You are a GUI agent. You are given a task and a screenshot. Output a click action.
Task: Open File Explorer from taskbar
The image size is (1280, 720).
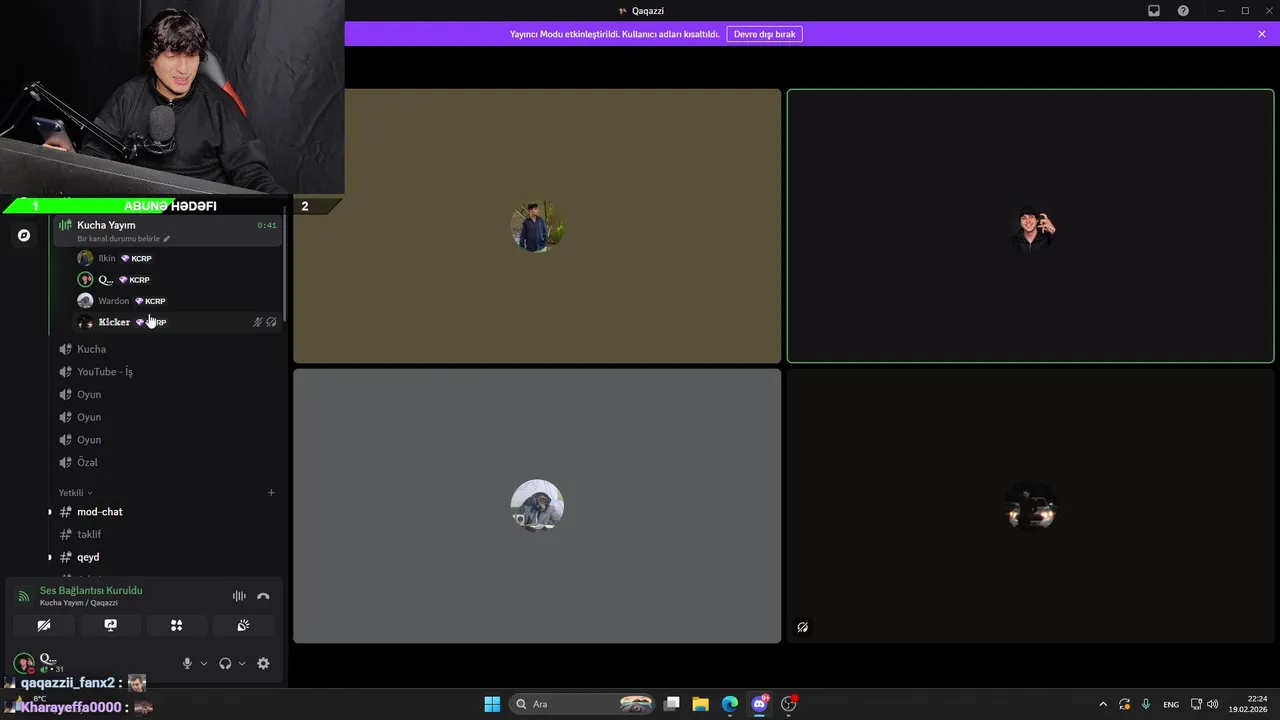coord(701,704)
